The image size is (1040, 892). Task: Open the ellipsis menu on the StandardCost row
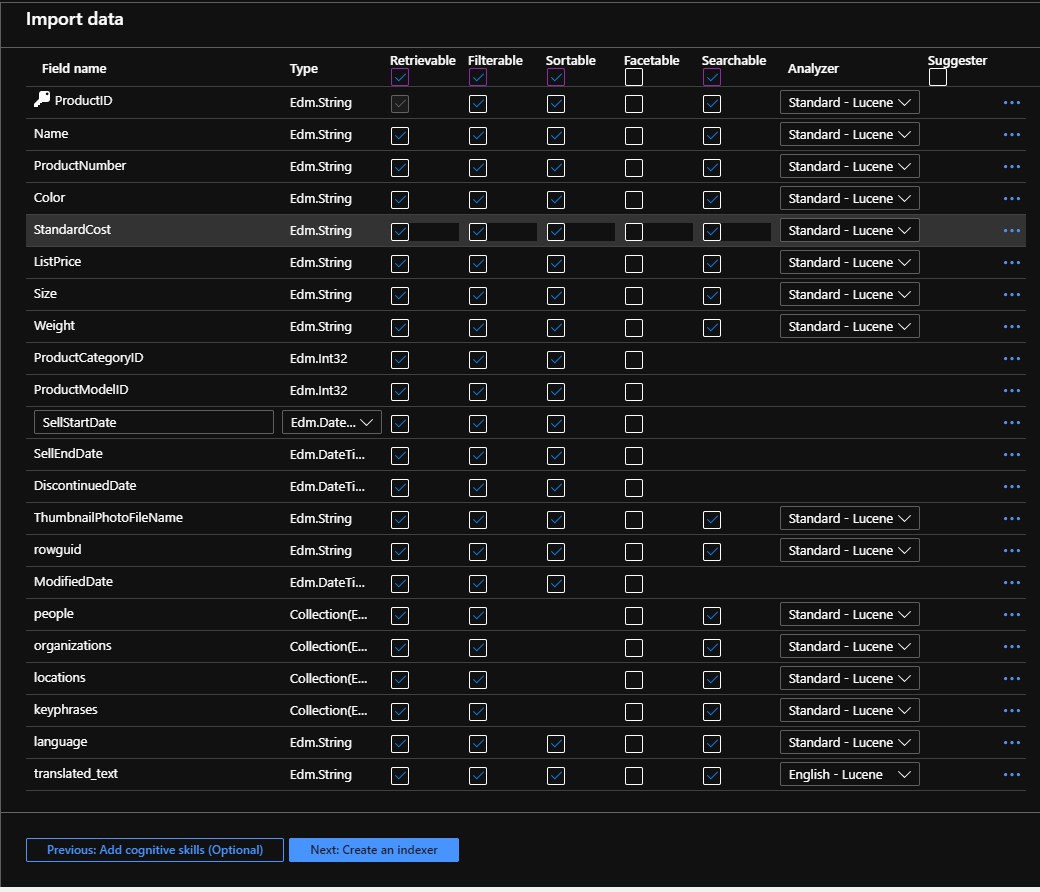pyautogui.click(x=1011, y=230)
